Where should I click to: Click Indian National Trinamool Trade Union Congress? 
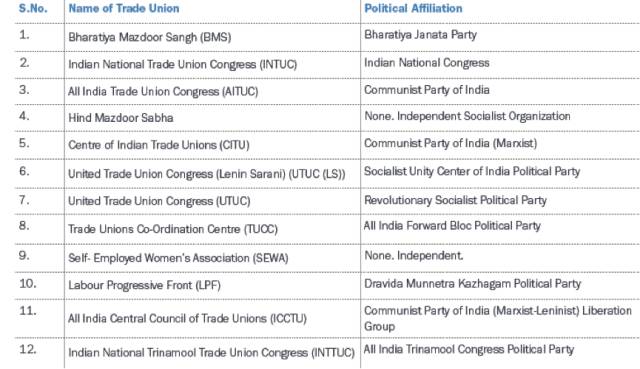point(211,353)
